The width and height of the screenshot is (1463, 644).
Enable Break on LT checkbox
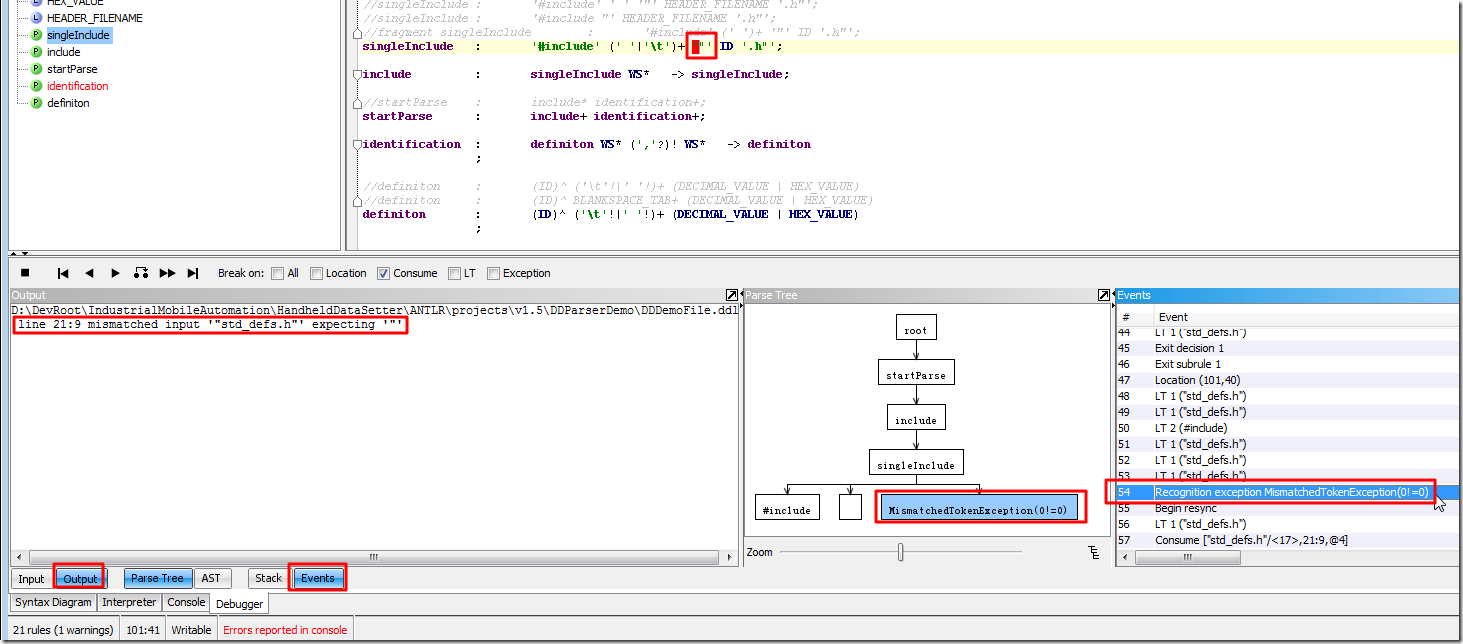pyautogui.click(x=455, y=273)
